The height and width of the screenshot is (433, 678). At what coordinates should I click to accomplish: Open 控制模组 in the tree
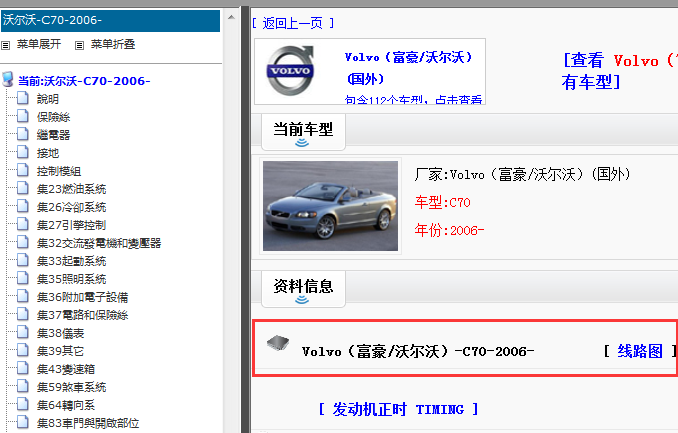[59, 171]
